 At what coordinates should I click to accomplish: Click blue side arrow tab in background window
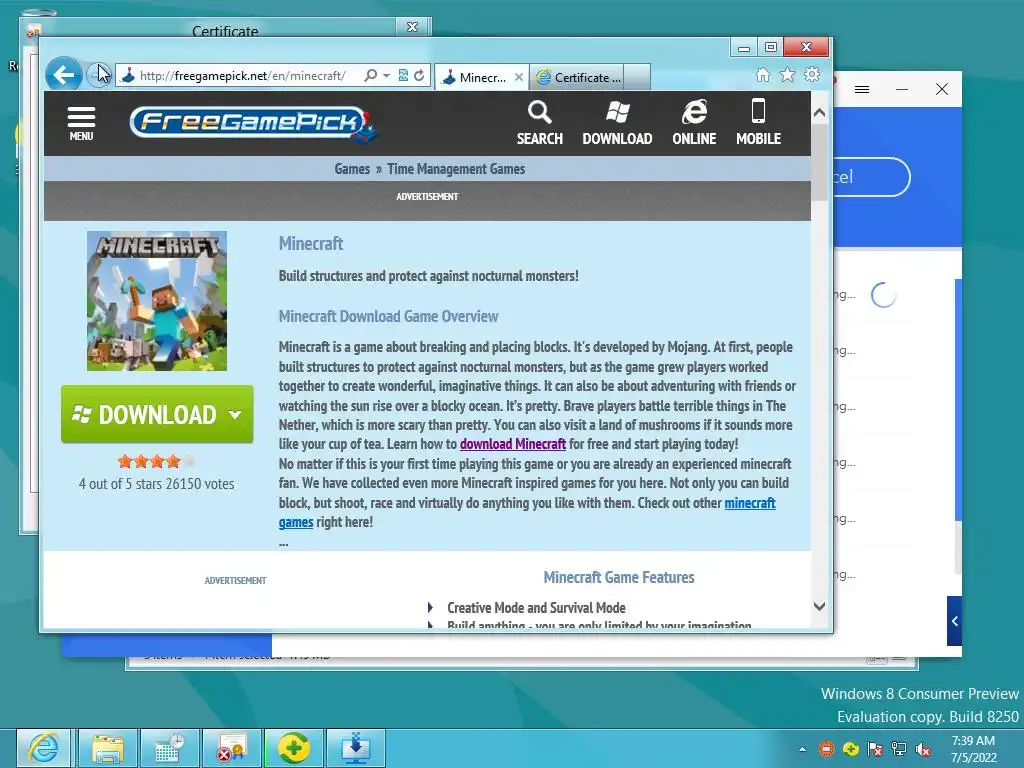click(954, 621)
